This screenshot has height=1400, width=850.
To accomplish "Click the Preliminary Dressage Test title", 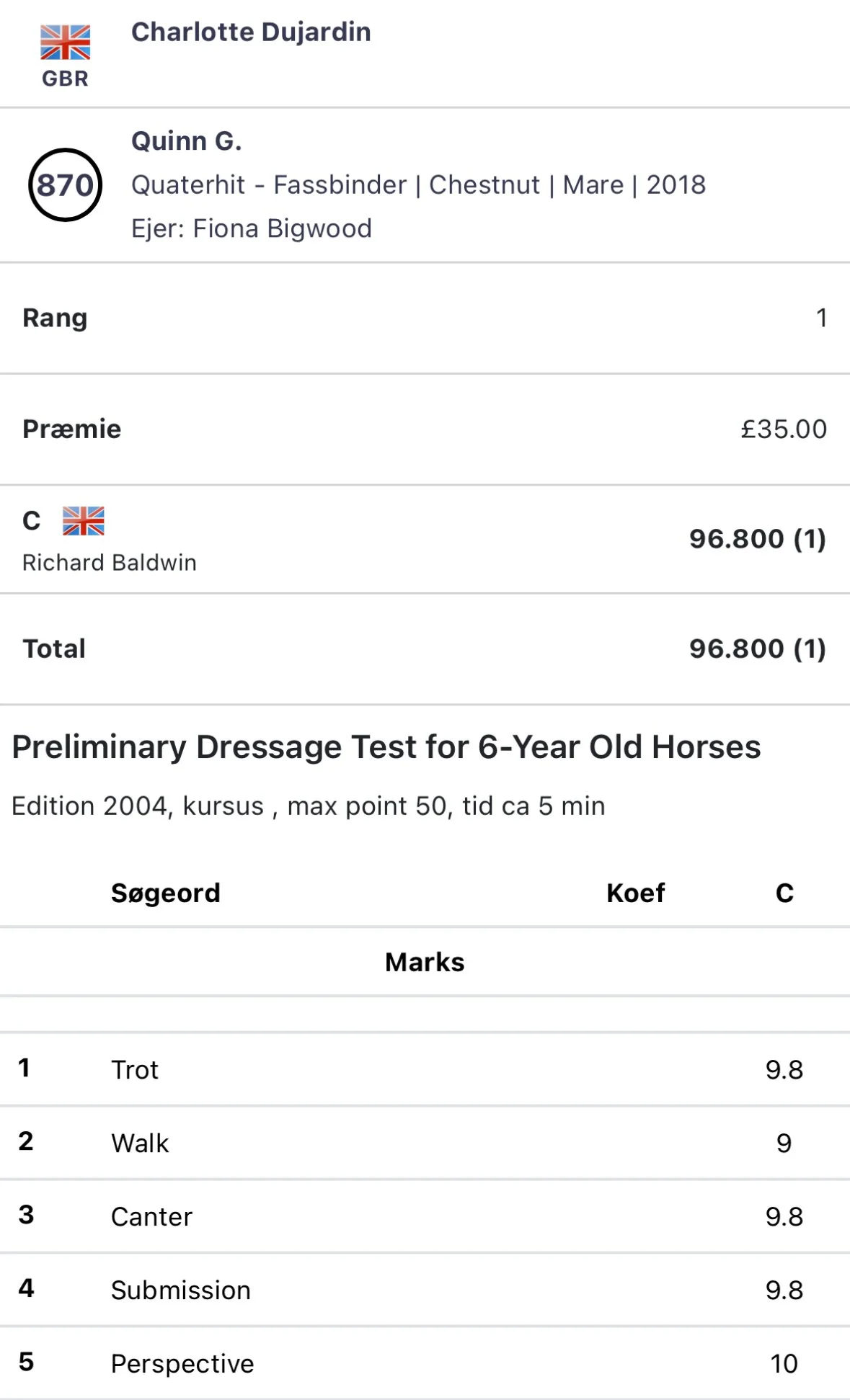I will (386, 747).
